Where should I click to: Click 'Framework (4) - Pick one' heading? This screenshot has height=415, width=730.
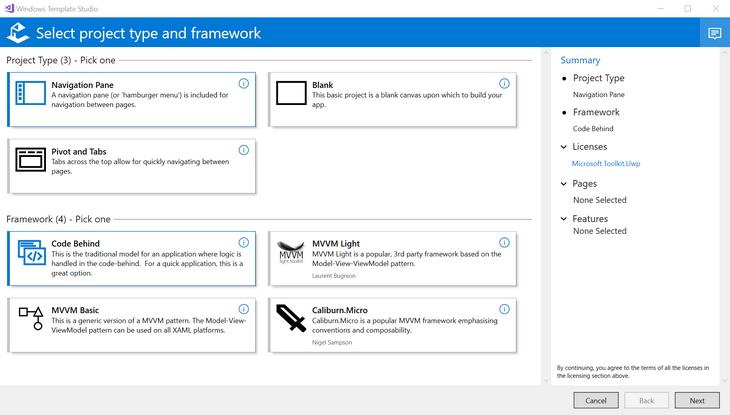pyautogui.click(x=58, y=219)
